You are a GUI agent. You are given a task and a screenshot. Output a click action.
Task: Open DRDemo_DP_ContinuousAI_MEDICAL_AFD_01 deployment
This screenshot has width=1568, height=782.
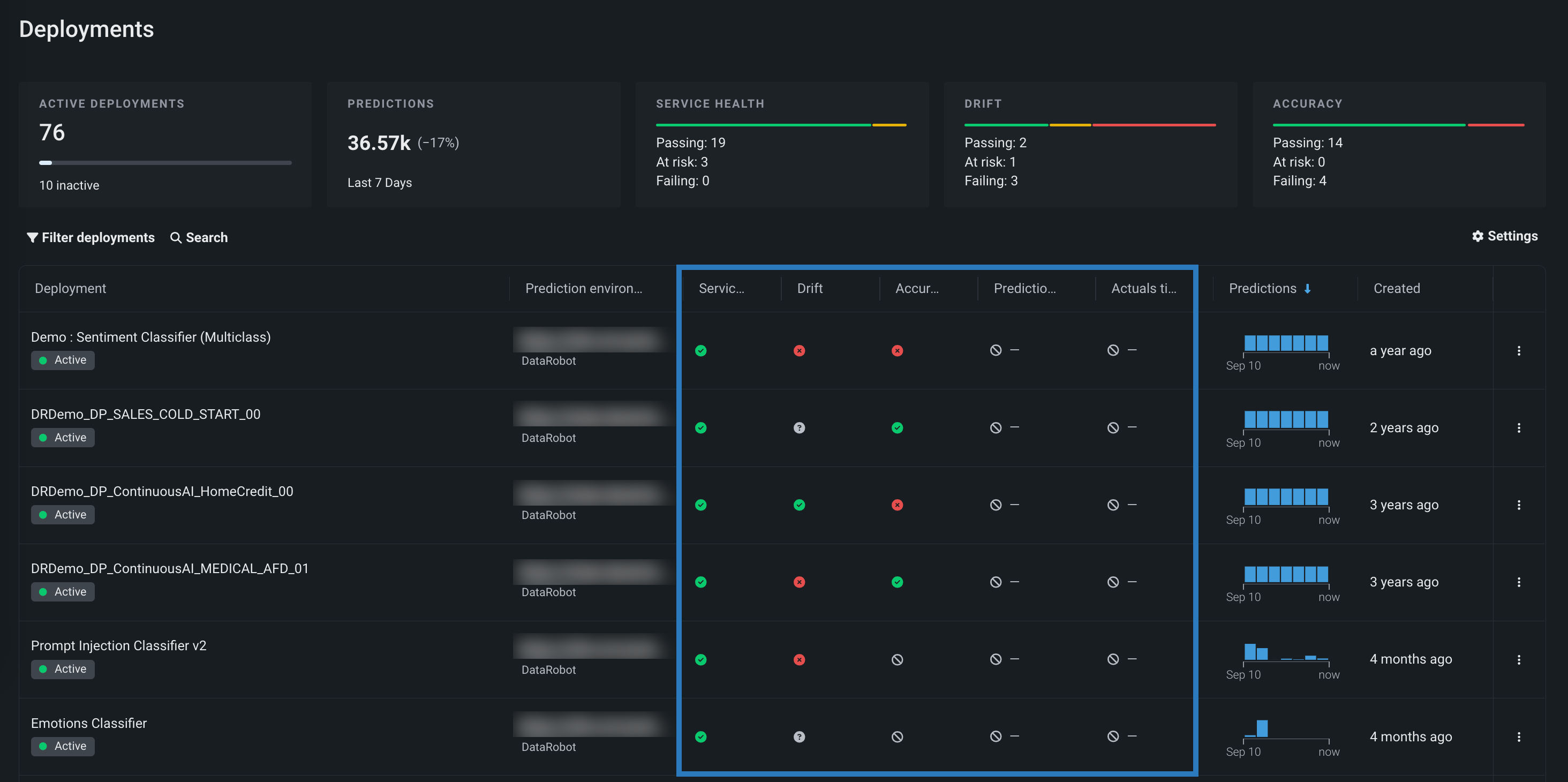point(170,569)
